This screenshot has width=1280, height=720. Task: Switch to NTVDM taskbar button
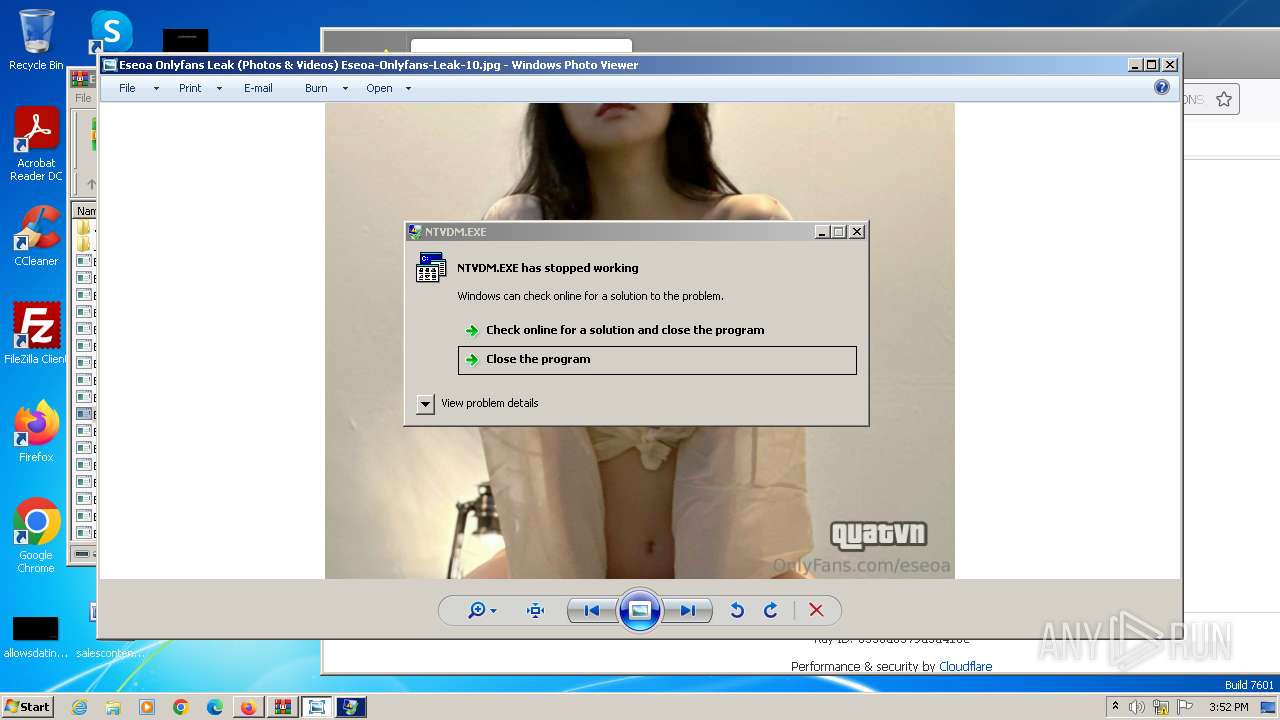click(351, 707)
